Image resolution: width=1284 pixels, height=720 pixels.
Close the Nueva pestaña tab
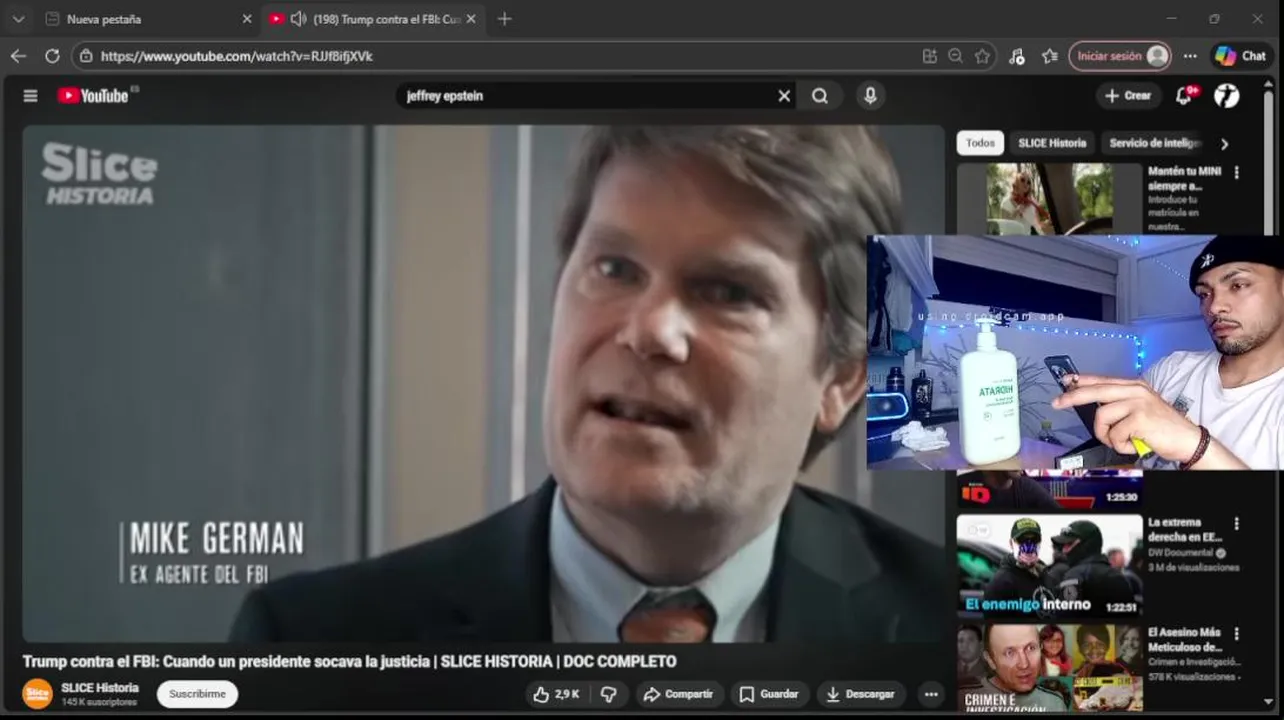247,19
